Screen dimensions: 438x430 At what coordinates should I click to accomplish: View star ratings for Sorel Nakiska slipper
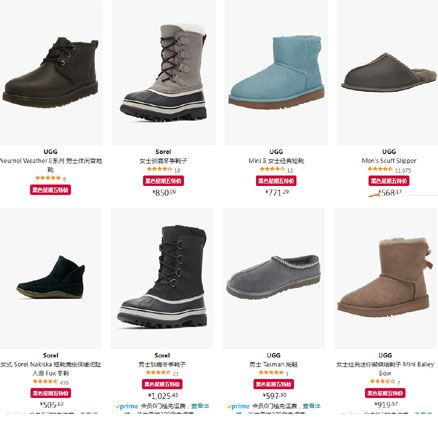pyautogui.click(x=45, y=382)
